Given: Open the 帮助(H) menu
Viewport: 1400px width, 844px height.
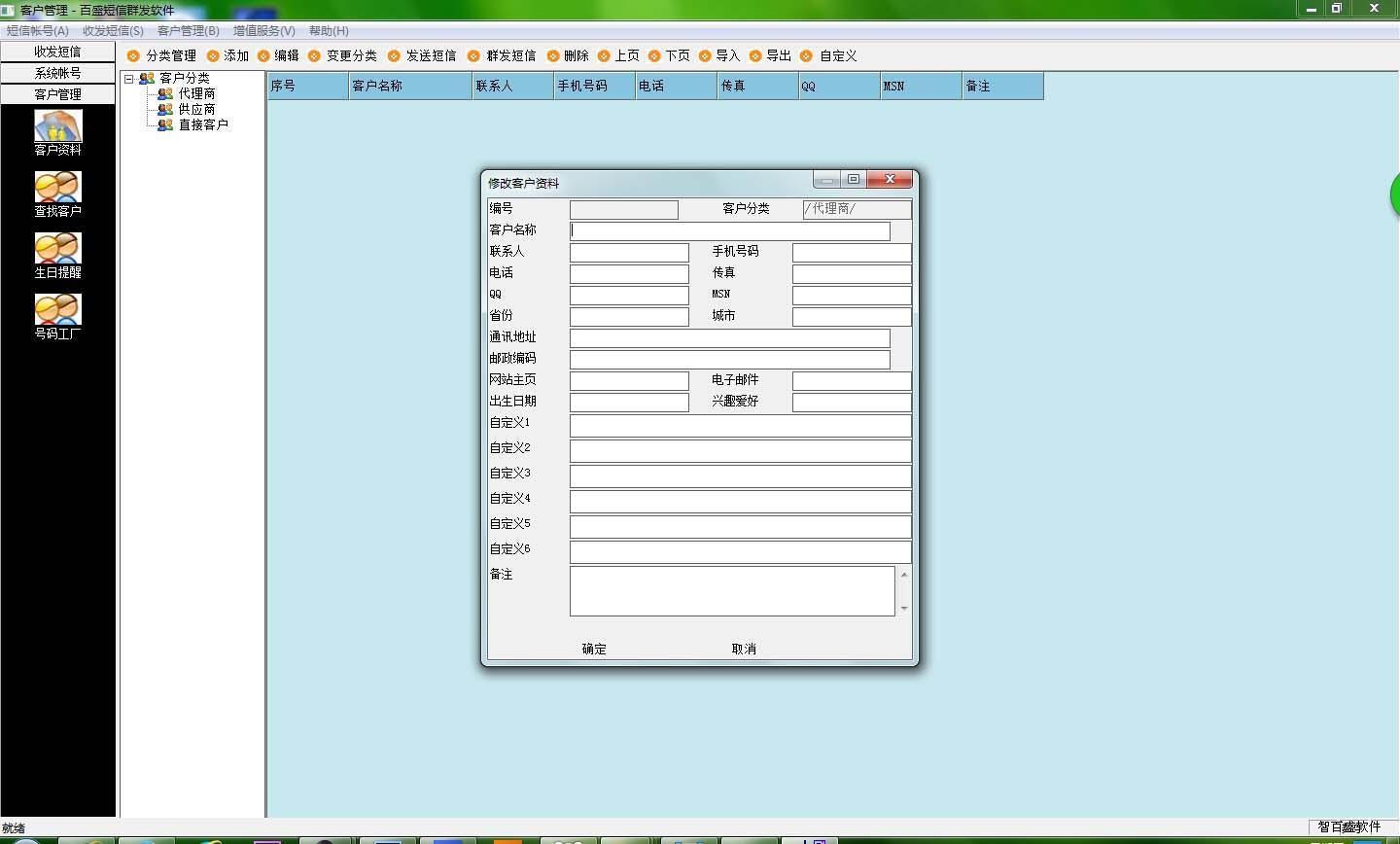Looking at the screenshot, I should tap(329, 31).
